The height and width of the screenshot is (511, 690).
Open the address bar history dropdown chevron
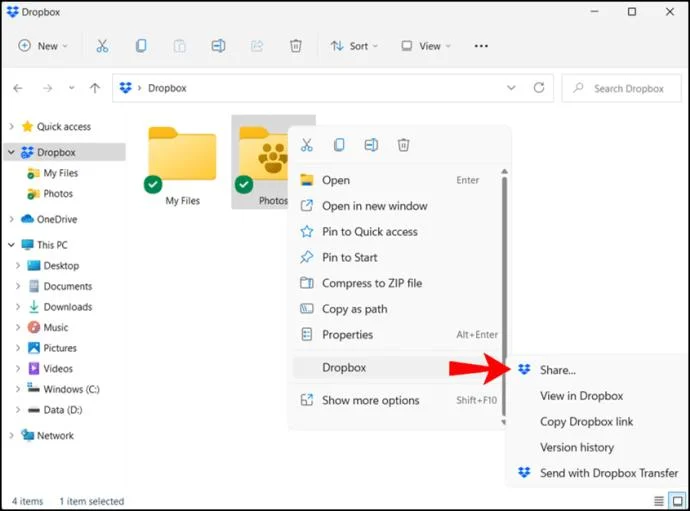point(511,88)
